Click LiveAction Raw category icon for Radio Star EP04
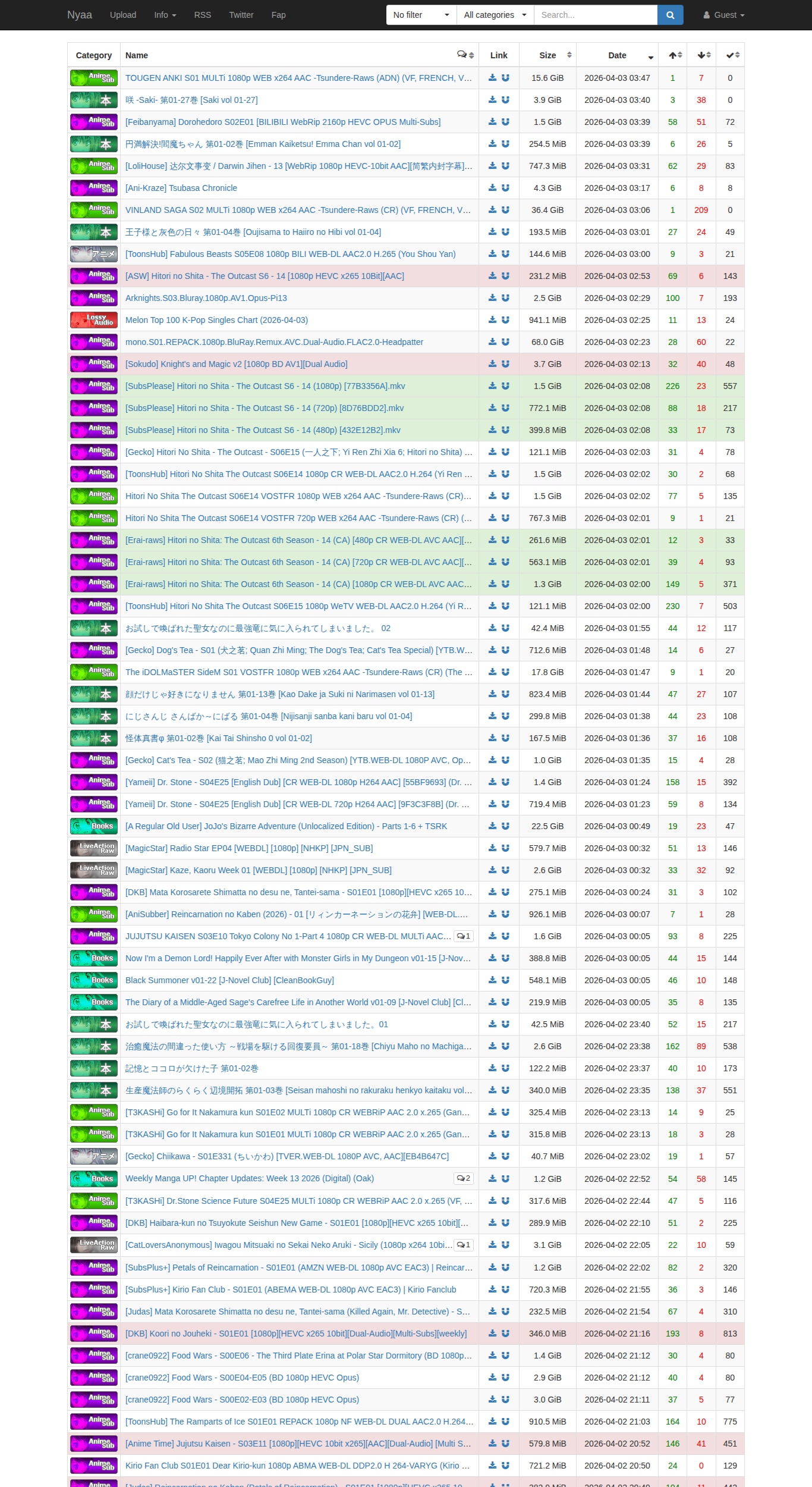 (94, 848)
